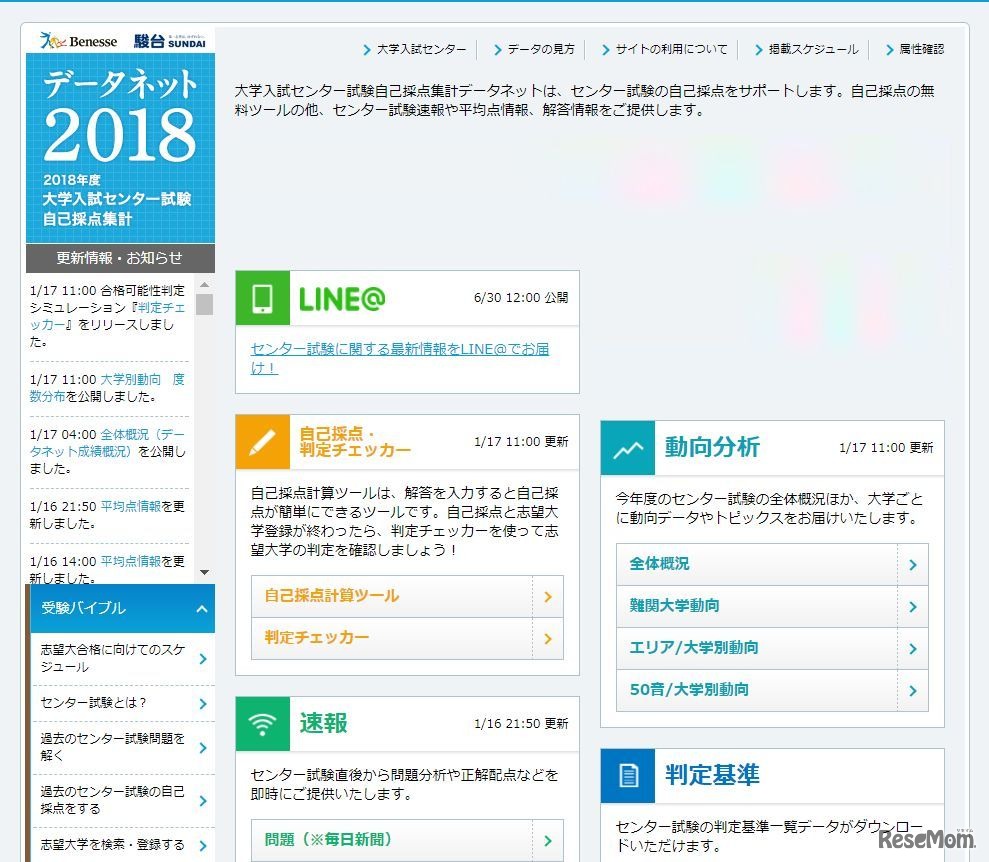
Task: Open 掲載スケジュール in top navigation
Action: pyautogui.click(x=812, y=49)
